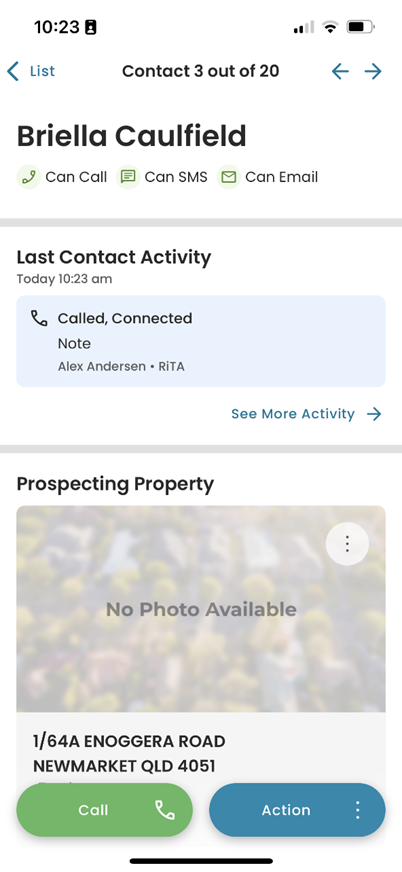
Task: Expand options via Action button's three dots
Action: coord(358,810)
